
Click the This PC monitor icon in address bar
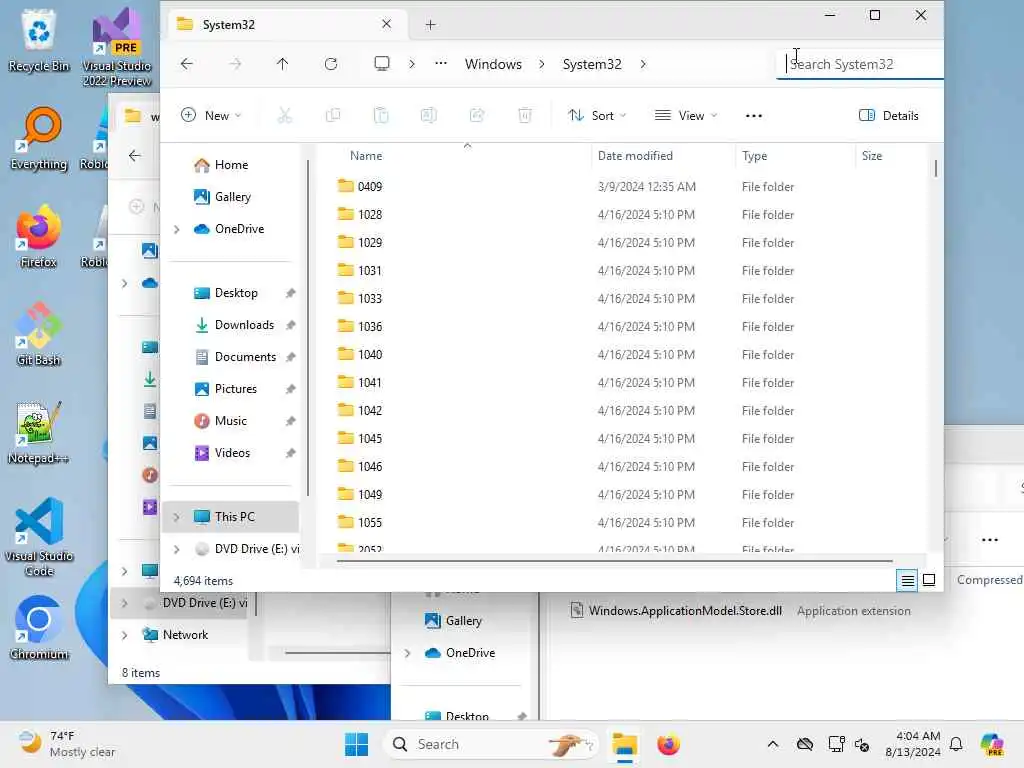[x=382, y=63]
